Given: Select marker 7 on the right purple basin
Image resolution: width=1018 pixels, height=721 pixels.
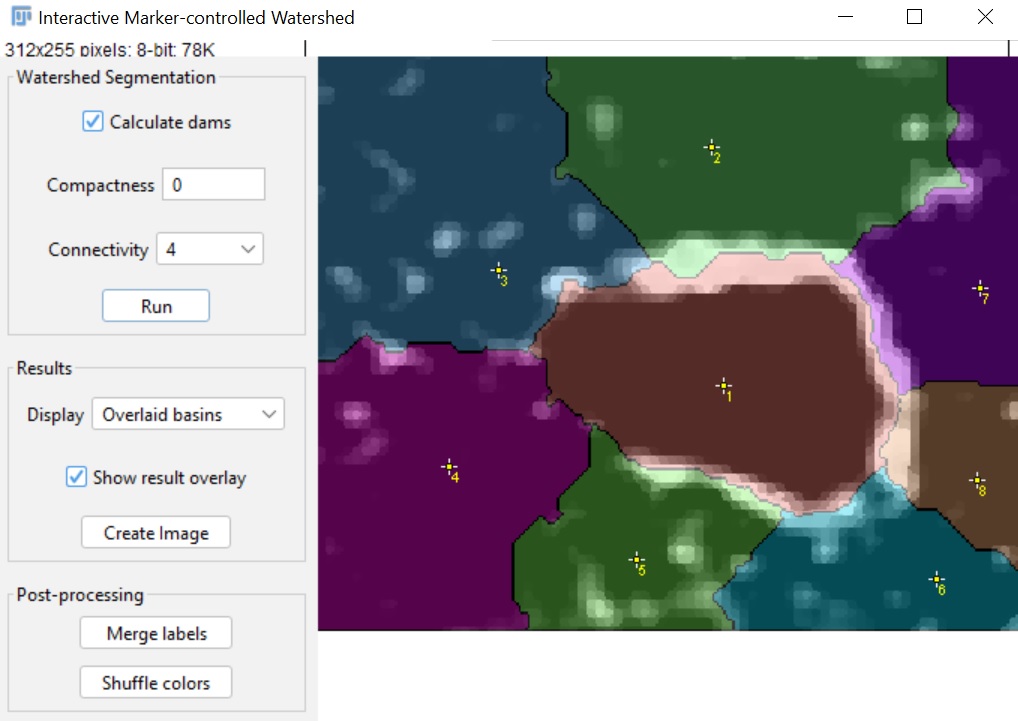Looking at the screenshot, I should (978, 290).
